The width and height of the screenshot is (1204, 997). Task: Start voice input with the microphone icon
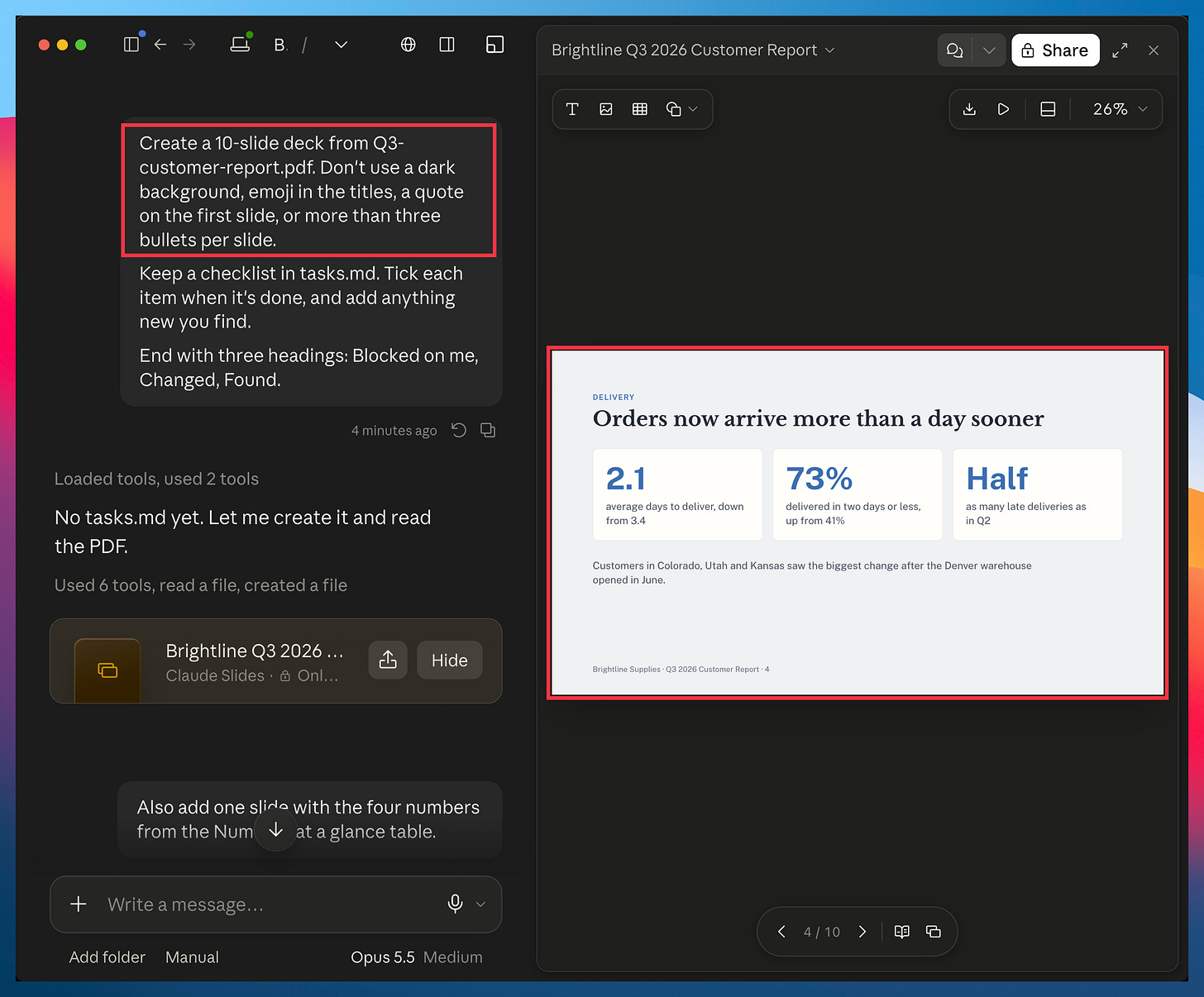tap(455, 904)
